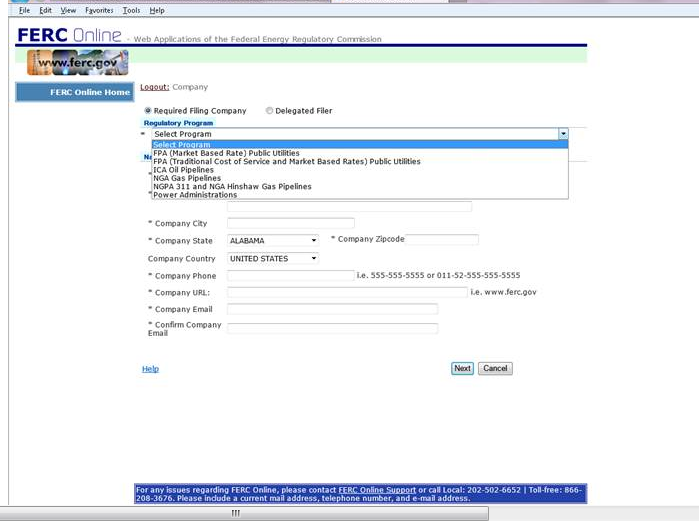Open the Help link near form bottom

coord(150,369)
